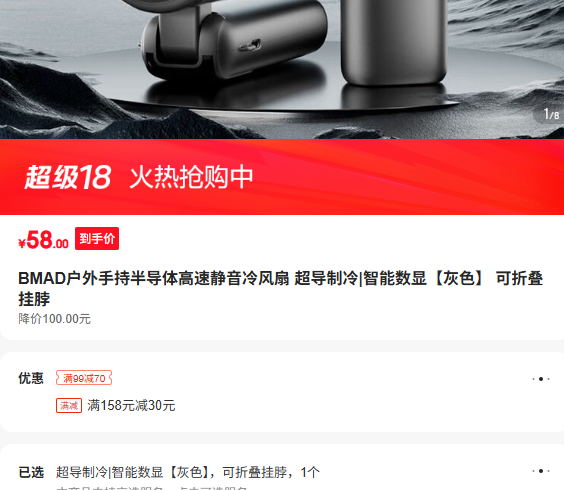Change the selected 灰色 可折叠挂脖 variant

coord(188,472)
